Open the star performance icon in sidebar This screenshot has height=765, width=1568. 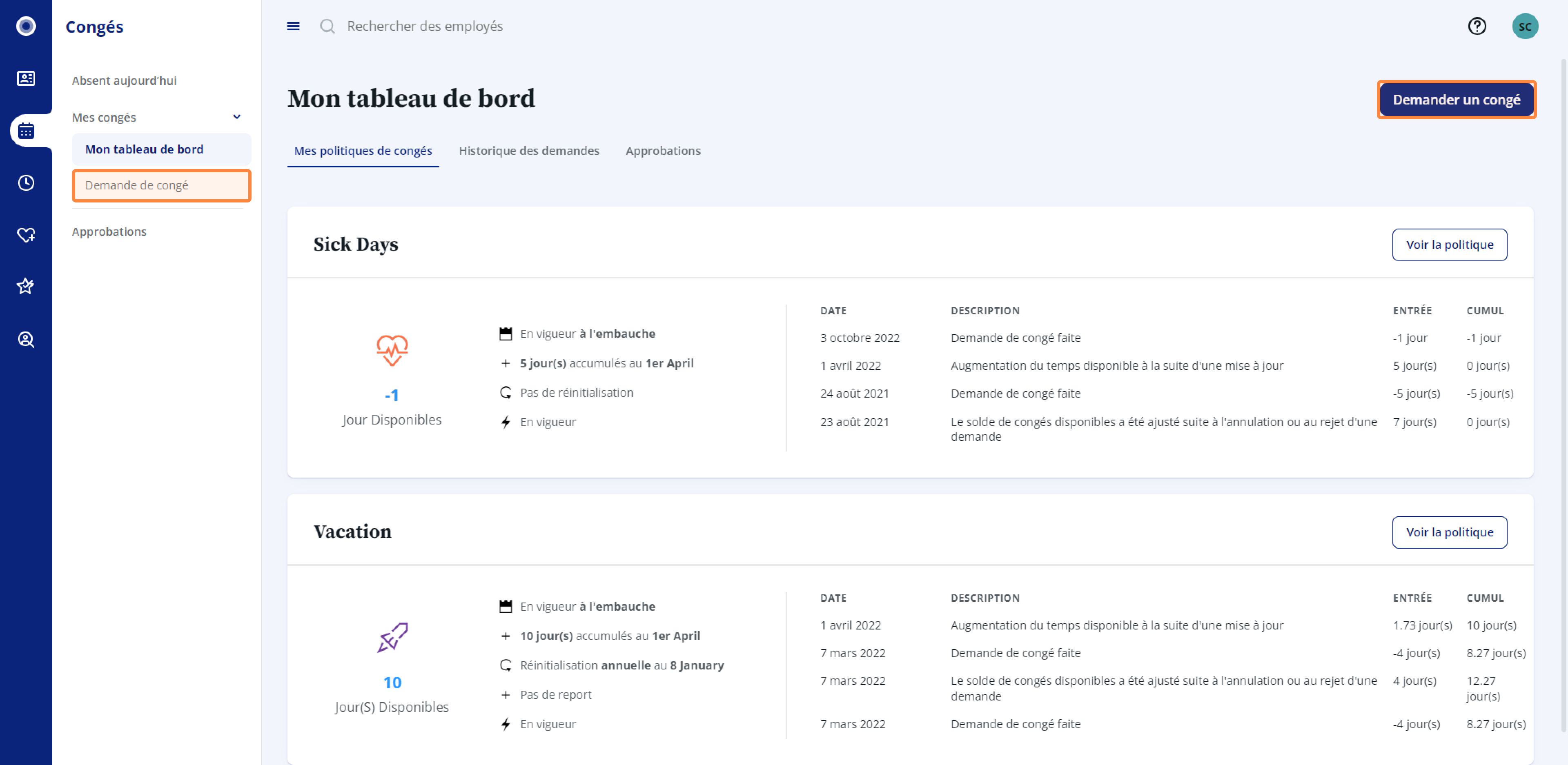click(26, 286)
